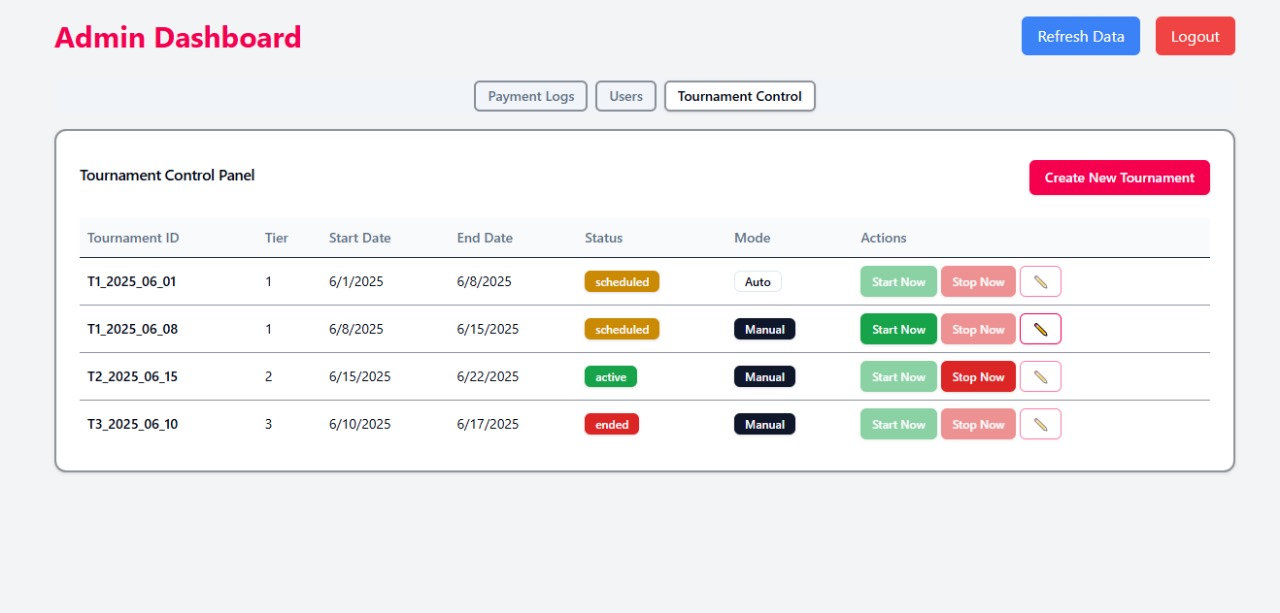Start tournament T1_2025_06_08 now
The width and height of the screenshot is (1280, 613).
[x=899, y=329]
